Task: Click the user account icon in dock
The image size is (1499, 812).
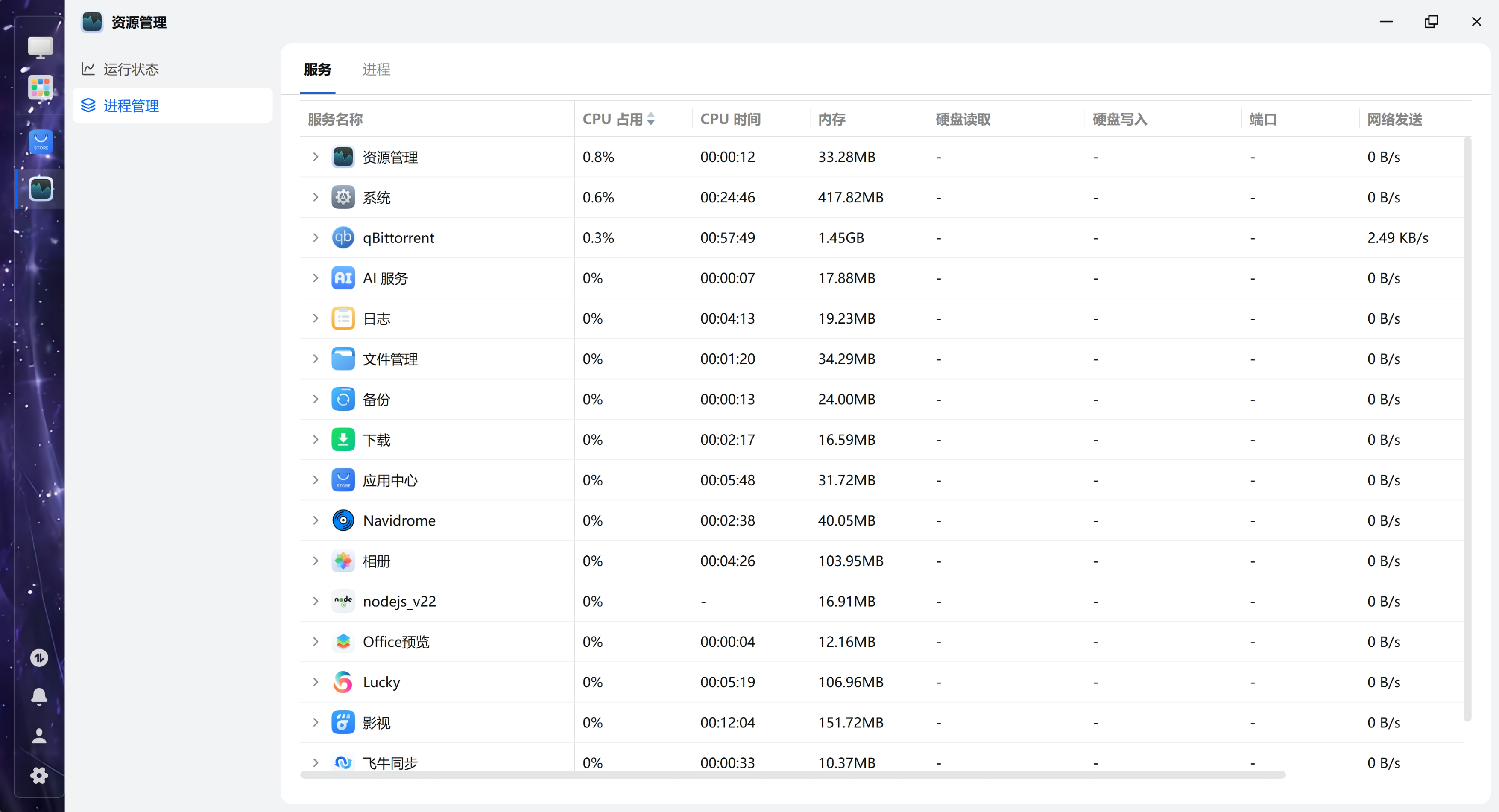Action: 39,736
